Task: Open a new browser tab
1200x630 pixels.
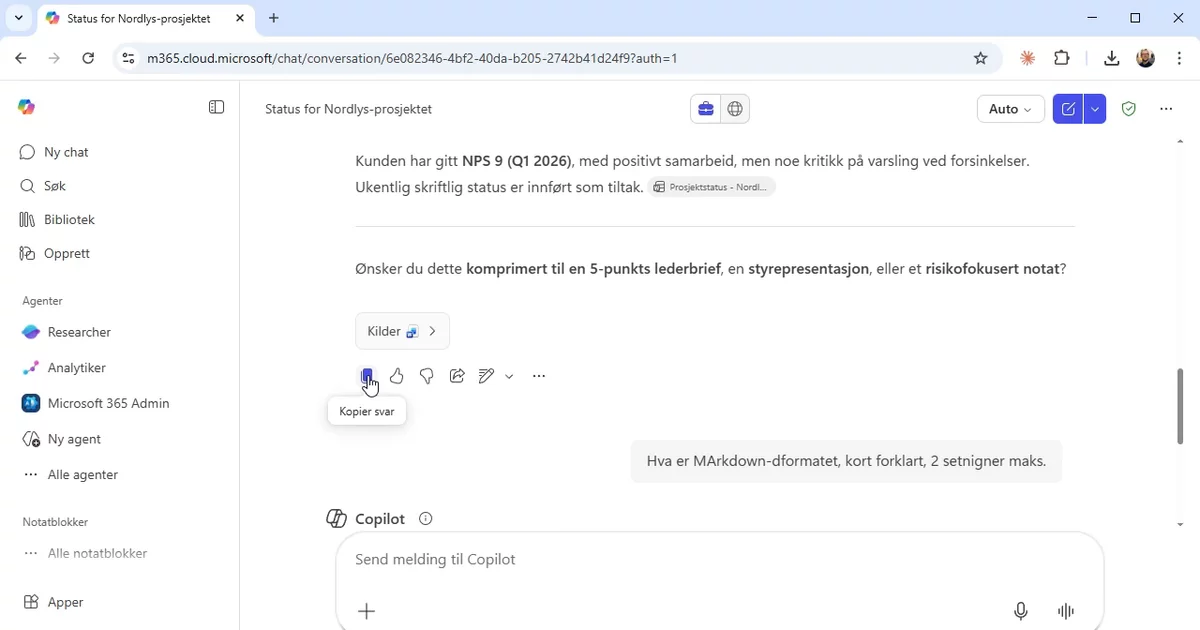Action: (x=274, y=18)
